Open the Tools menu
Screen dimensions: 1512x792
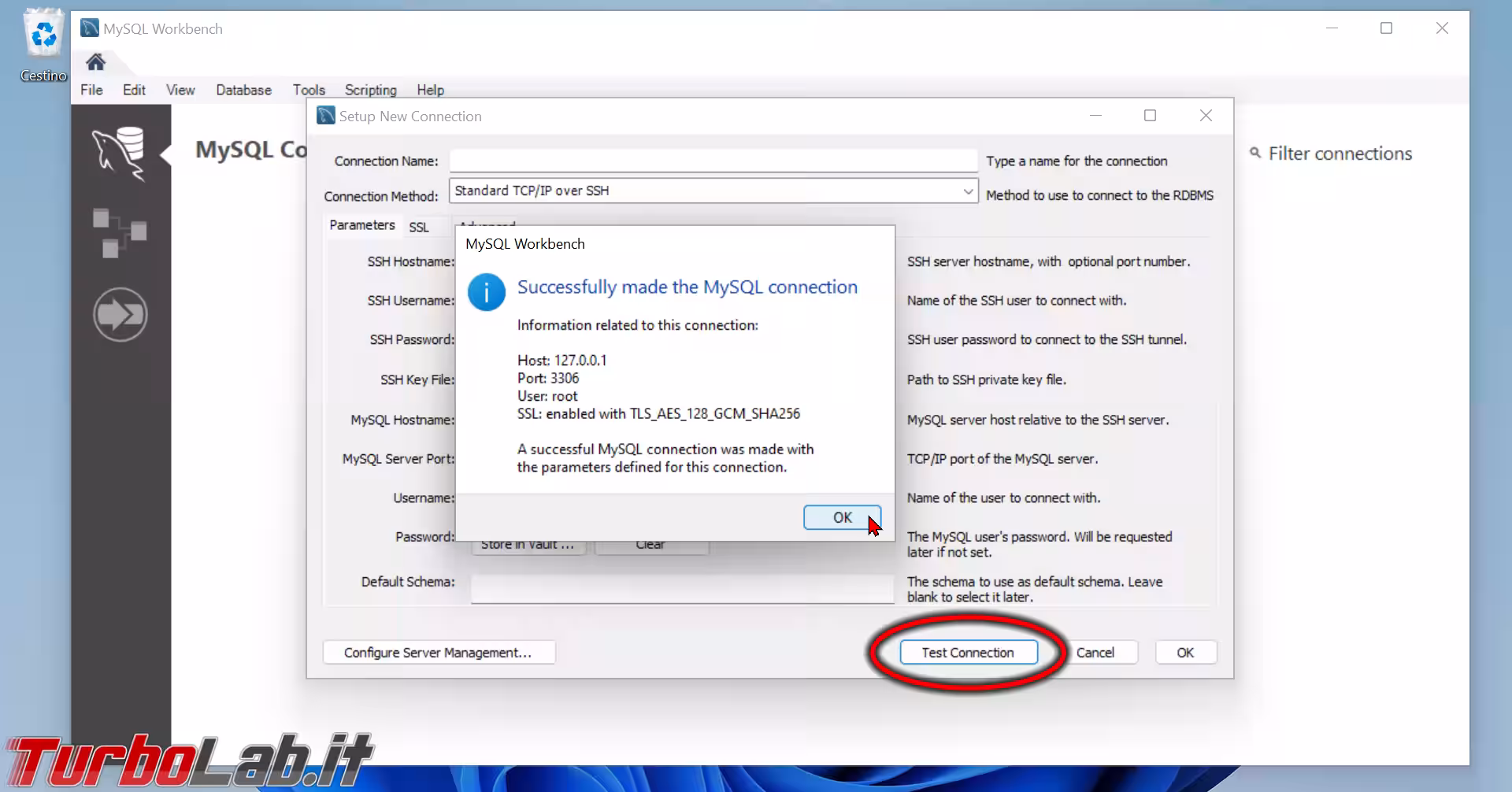point(309,90)
